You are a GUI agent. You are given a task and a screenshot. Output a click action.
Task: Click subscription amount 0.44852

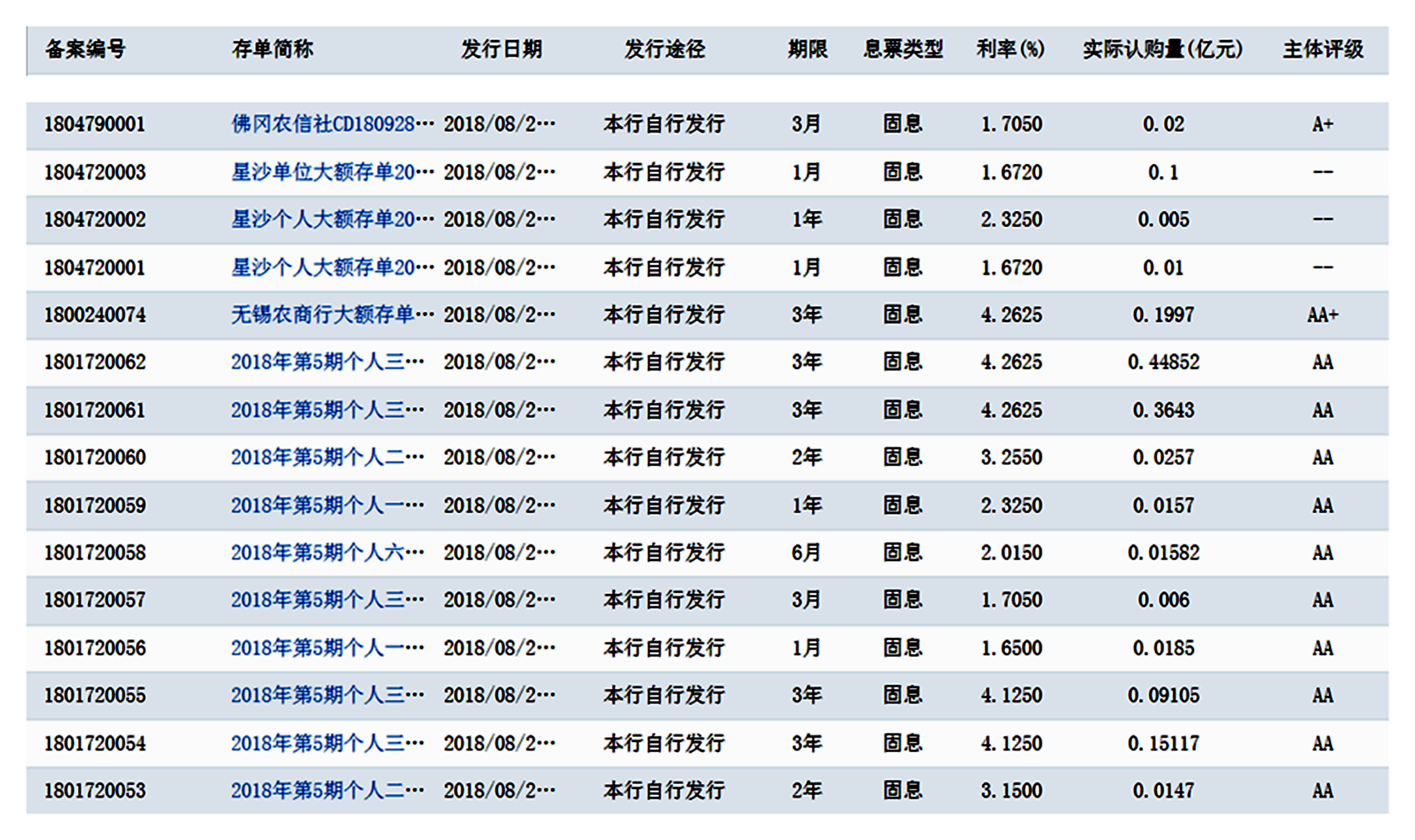pyautogui.click(x=1164, y=362)
